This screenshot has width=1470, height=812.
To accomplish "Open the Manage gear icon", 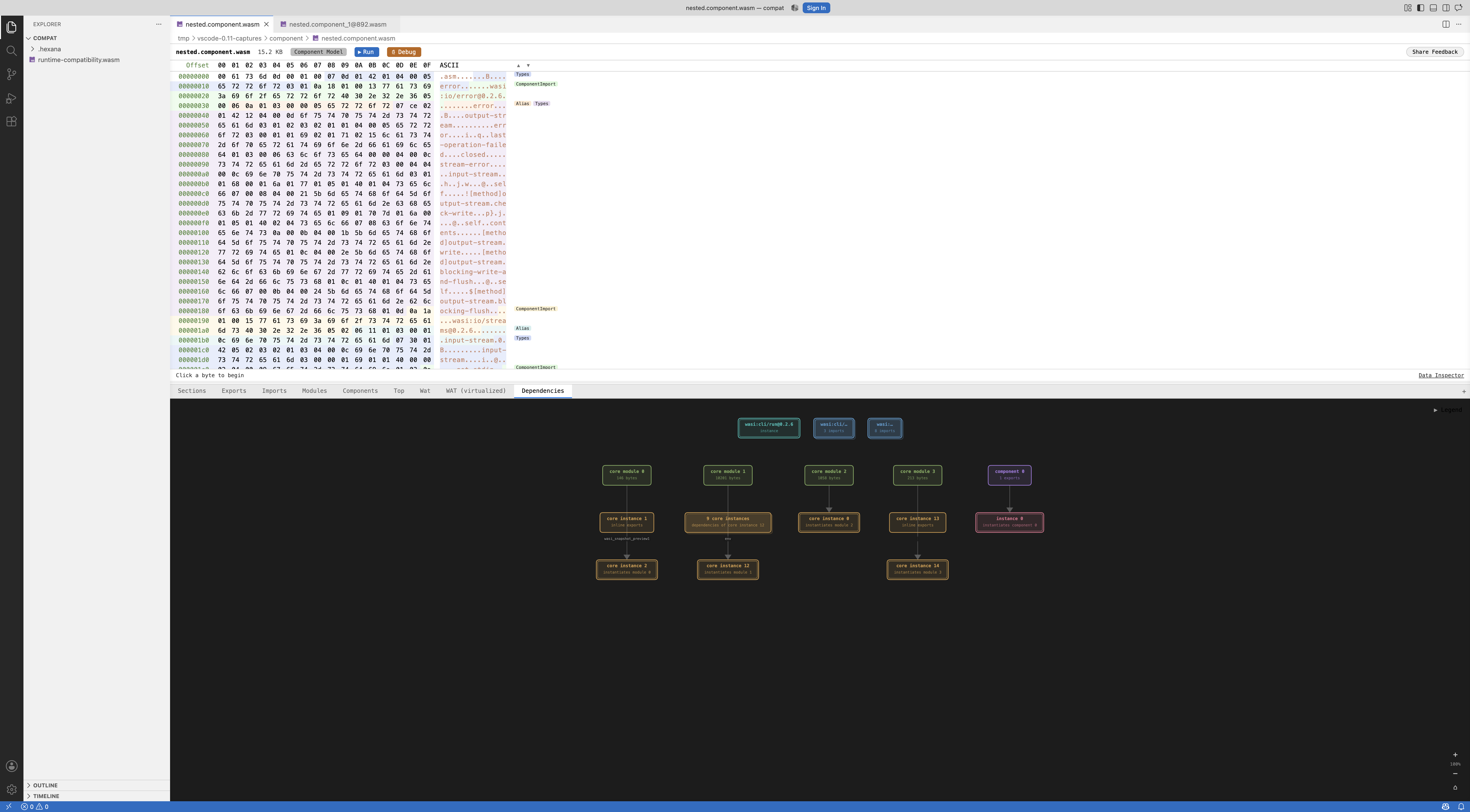I will tap(11, 790).
